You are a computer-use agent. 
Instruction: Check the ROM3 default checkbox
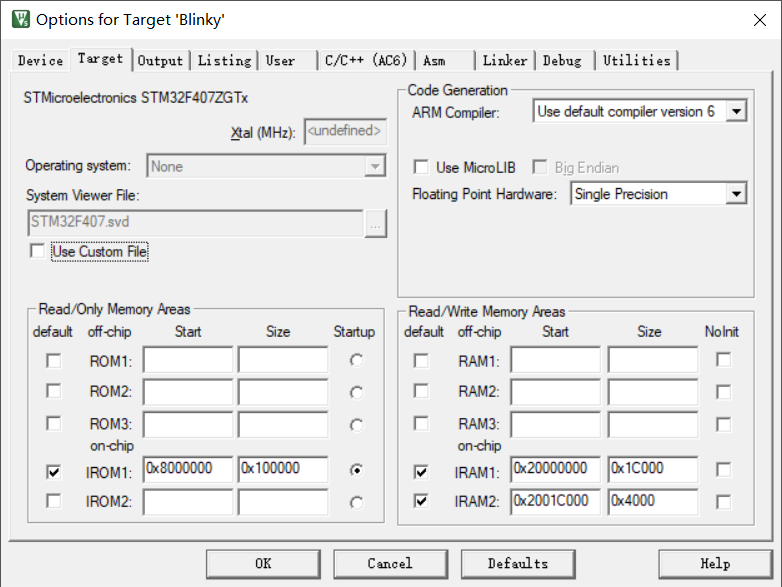(x=53, y=423)
